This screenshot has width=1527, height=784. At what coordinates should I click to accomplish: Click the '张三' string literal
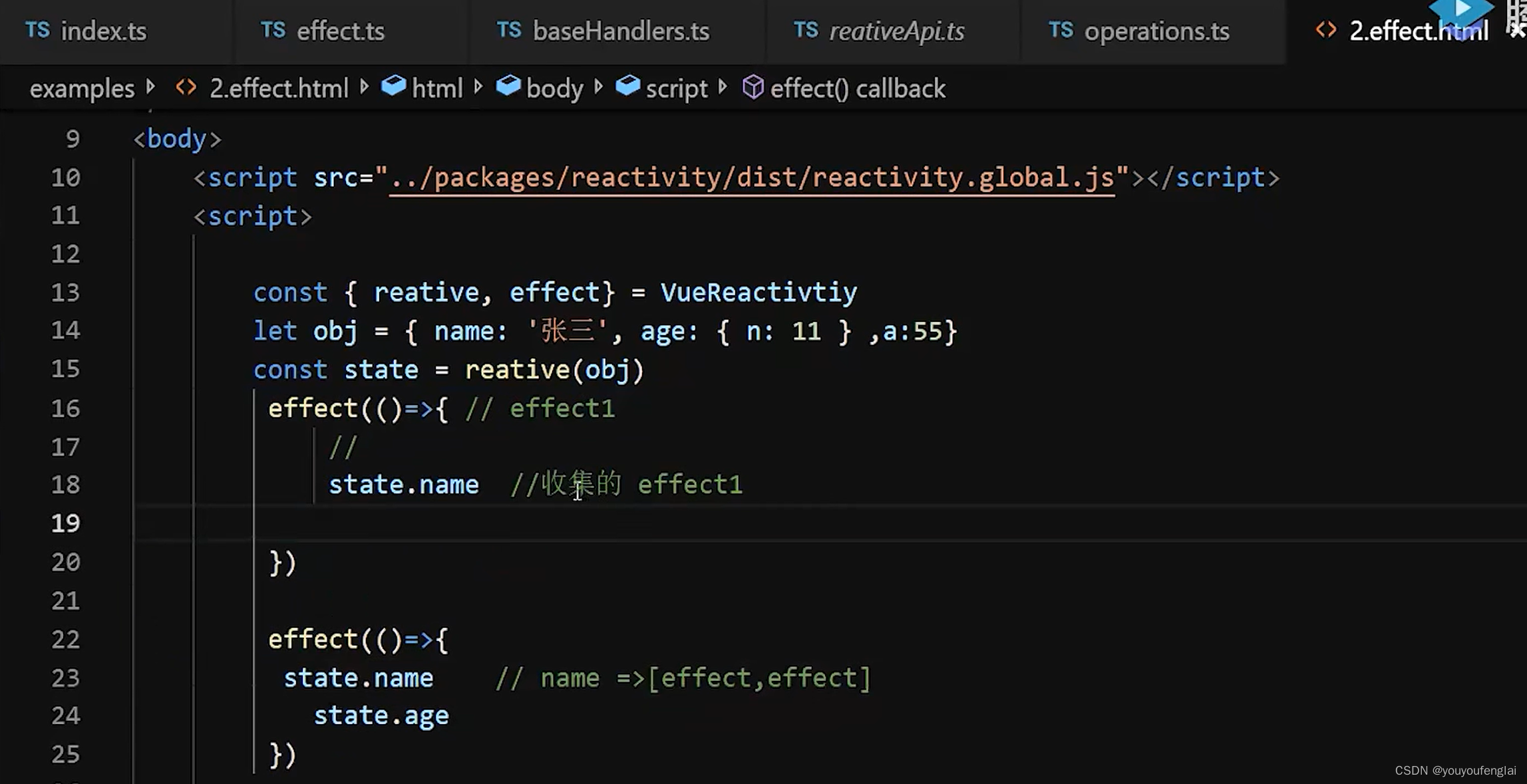tap(567, 330)
